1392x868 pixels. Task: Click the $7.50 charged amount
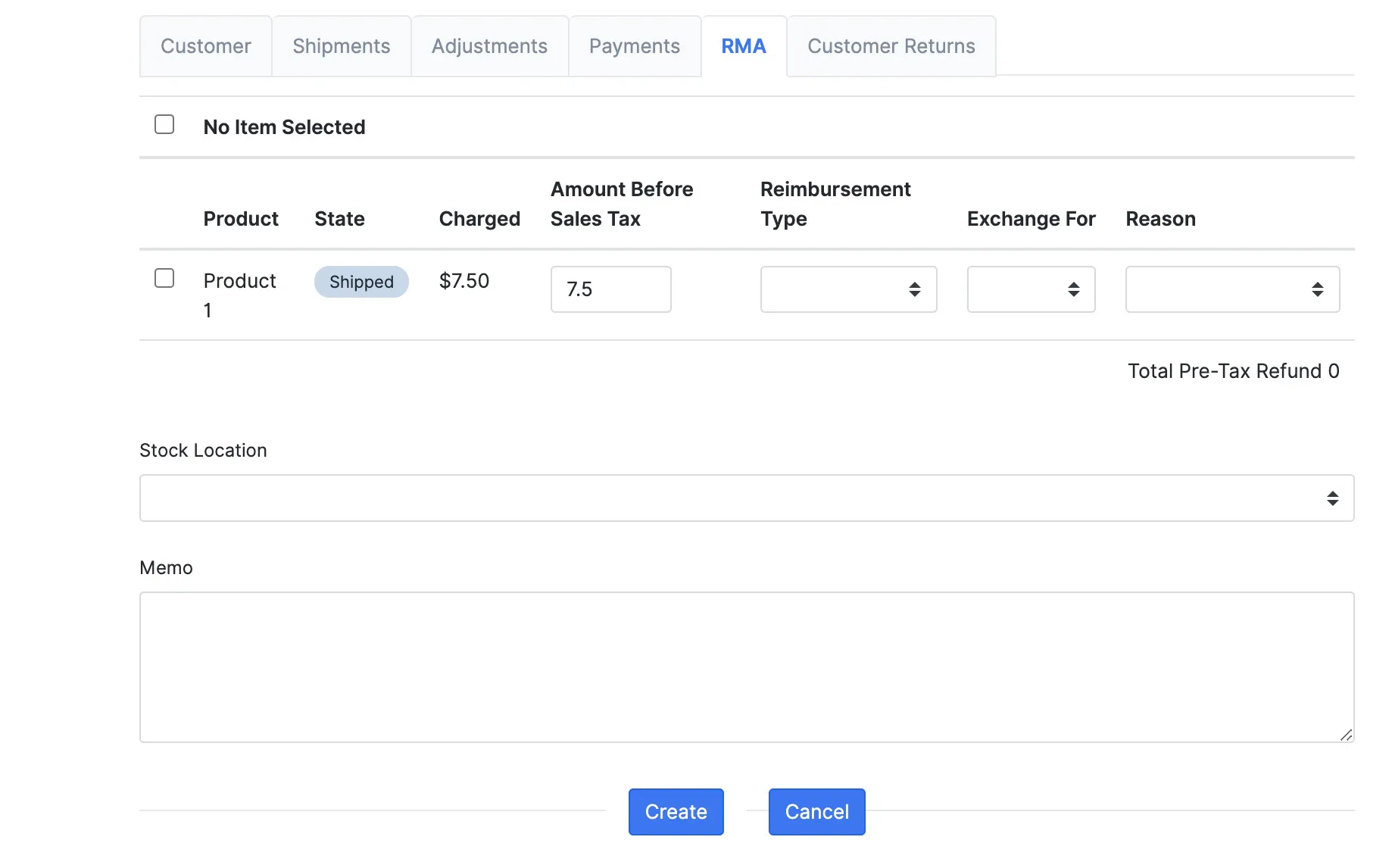coord(464,281)
